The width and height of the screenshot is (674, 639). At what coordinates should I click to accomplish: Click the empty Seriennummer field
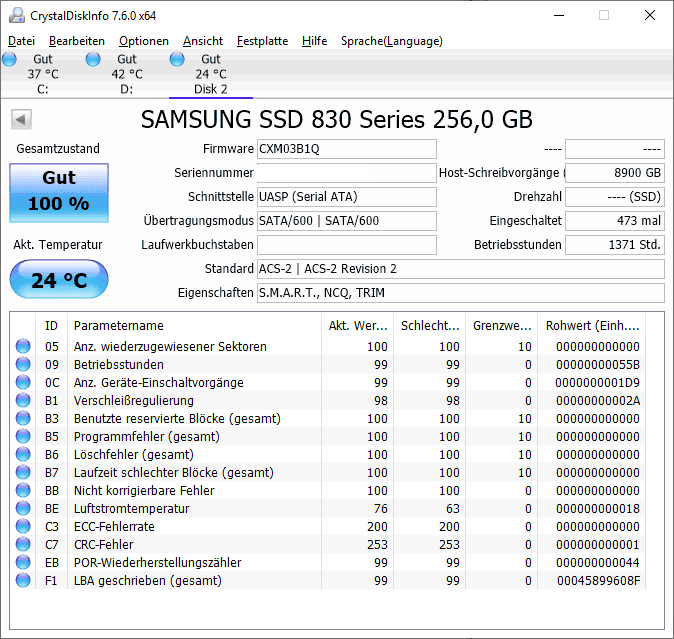point(347,173)
